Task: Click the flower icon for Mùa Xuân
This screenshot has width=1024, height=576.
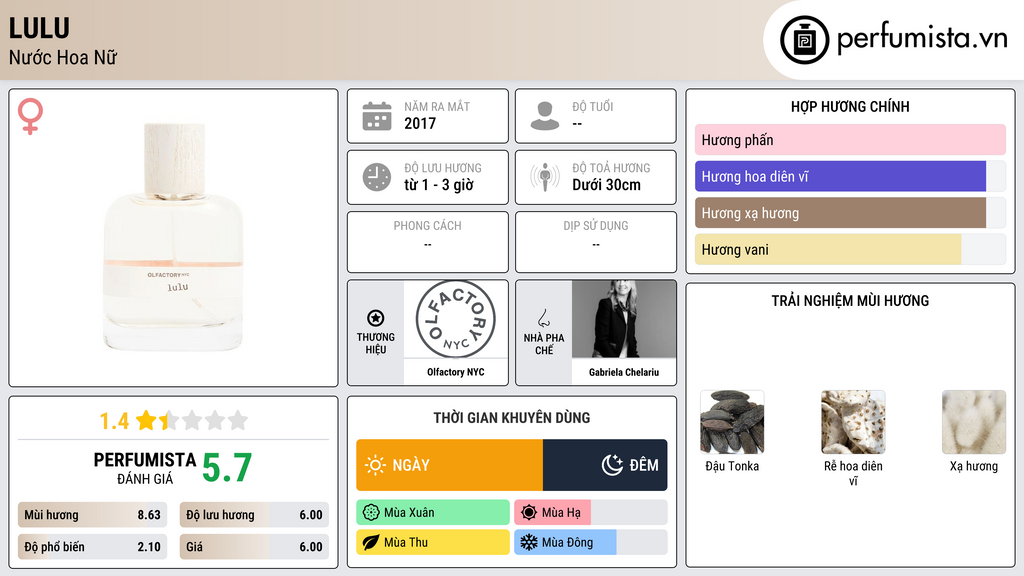Action: tap(371, 513)
